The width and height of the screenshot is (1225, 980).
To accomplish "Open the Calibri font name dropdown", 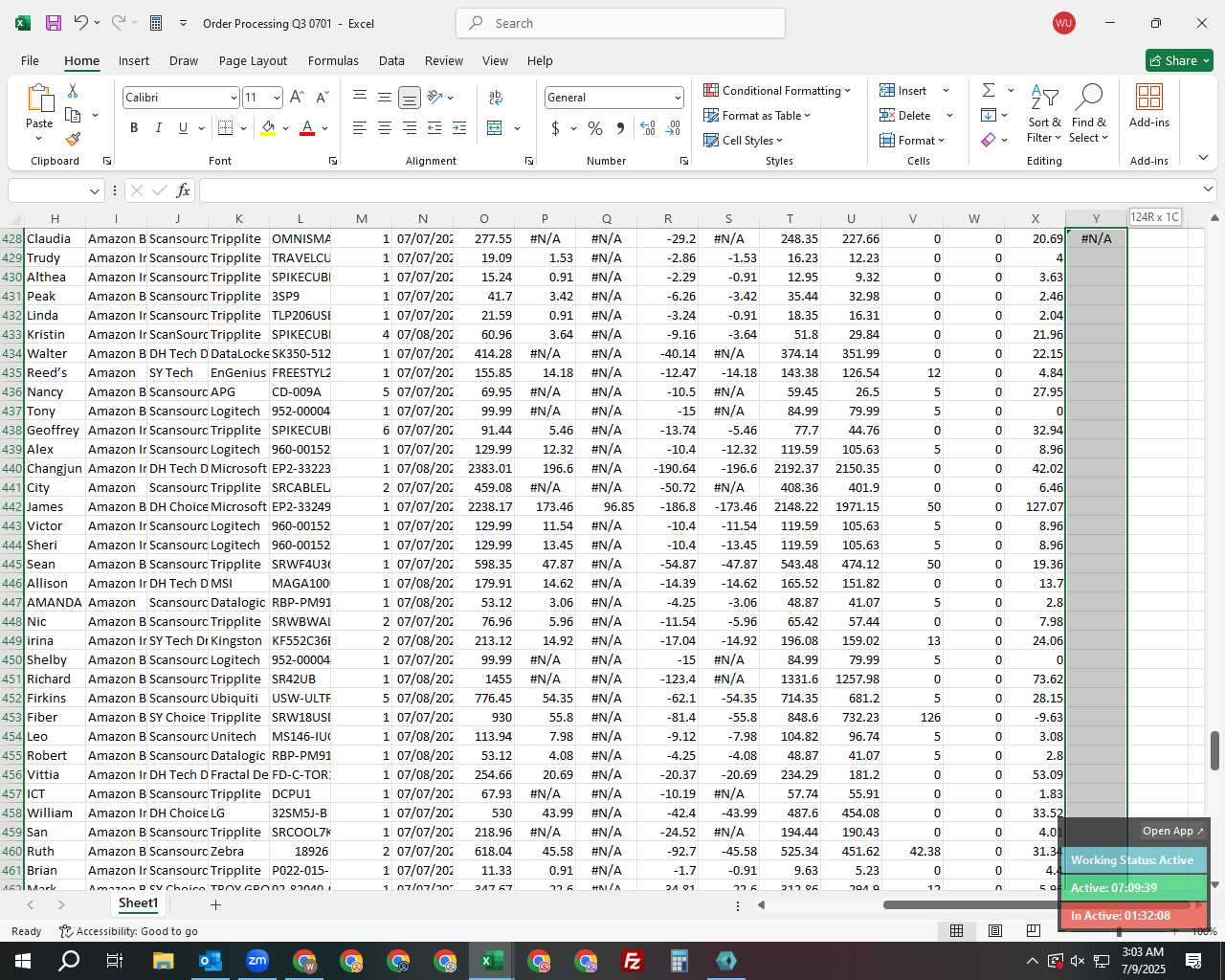I will [x=234, y=98].
